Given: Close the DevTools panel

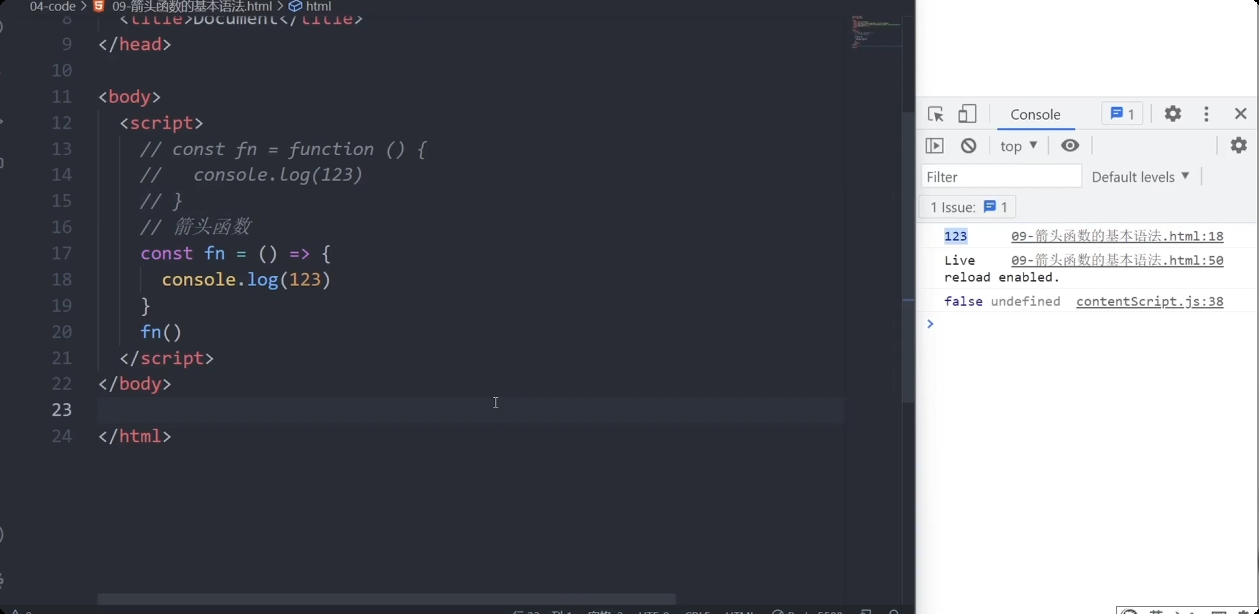Looking at the screenshot, I should click(1240, 114).
